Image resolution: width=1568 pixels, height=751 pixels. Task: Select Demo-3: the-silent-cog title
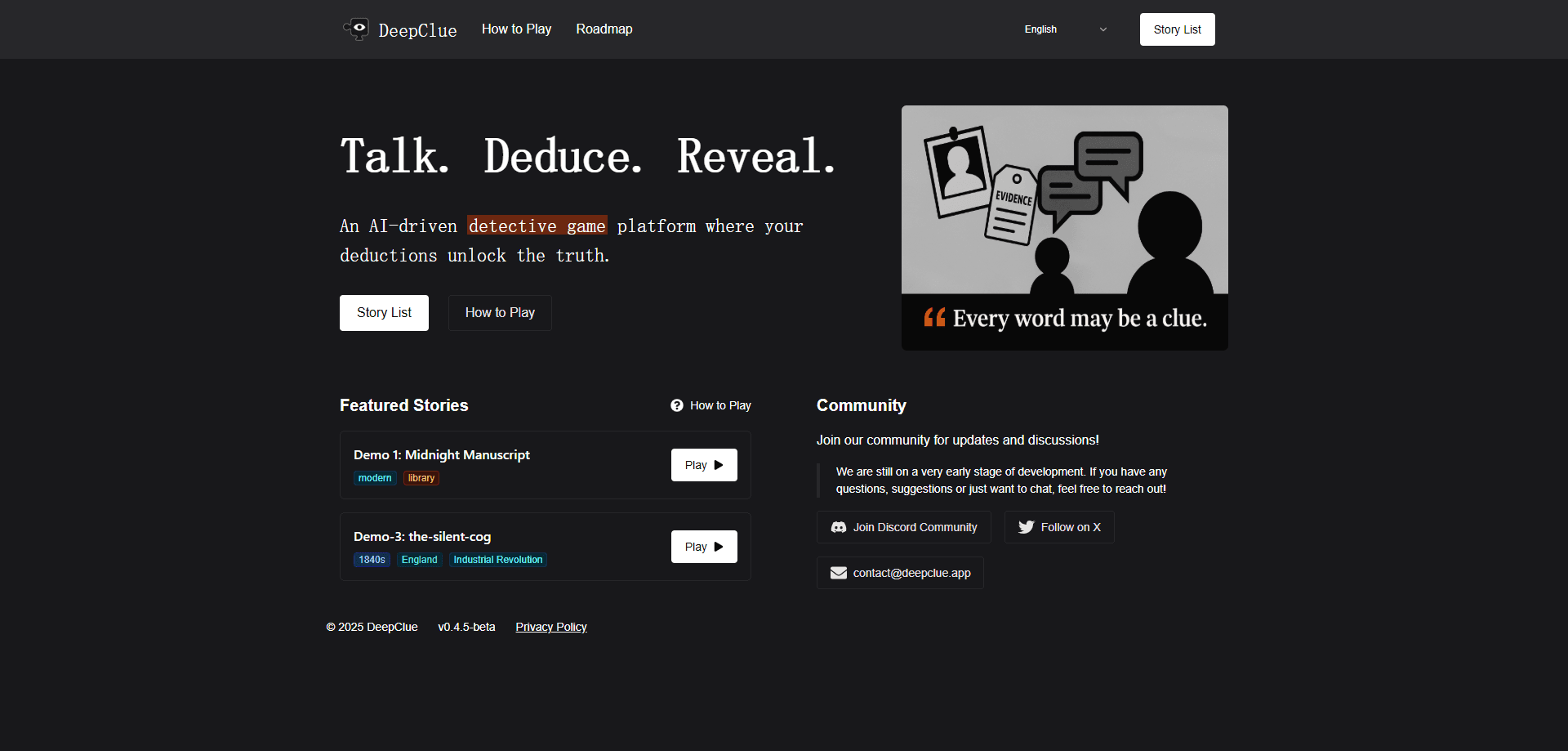[x=422, y=536]
